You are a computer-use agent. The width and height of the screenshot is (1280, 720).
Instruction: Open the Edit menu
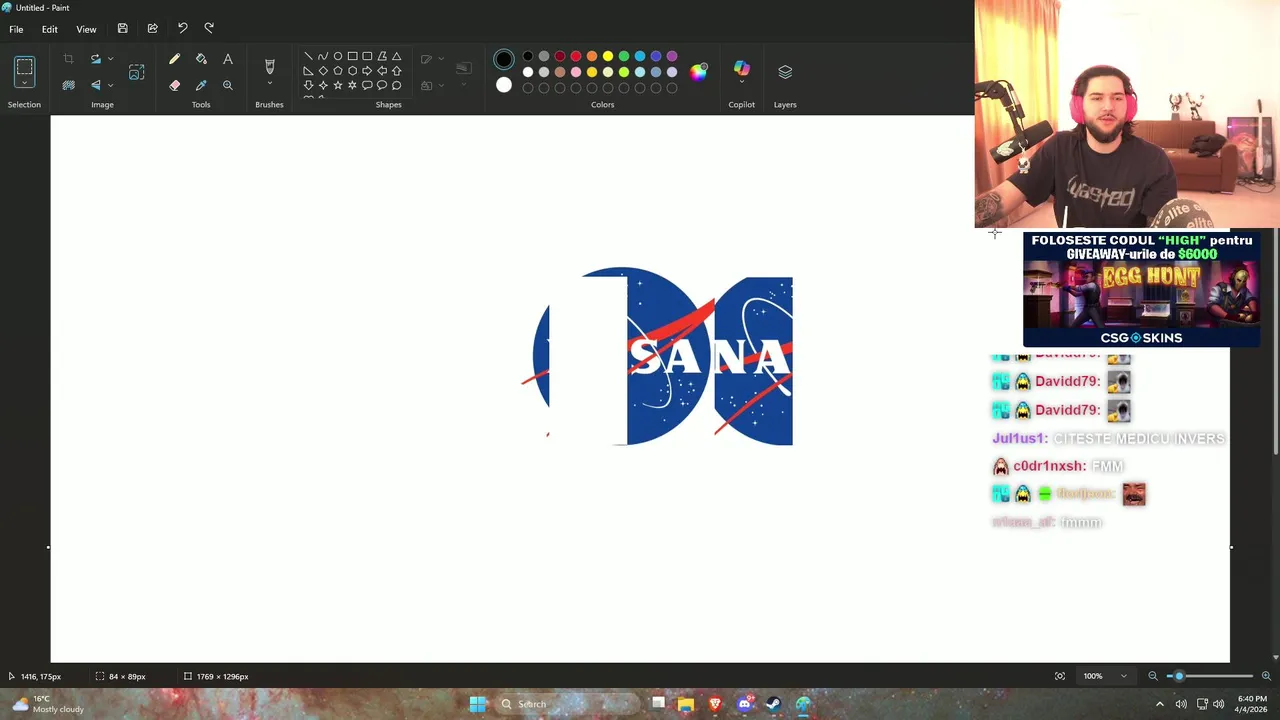[50, 29]
